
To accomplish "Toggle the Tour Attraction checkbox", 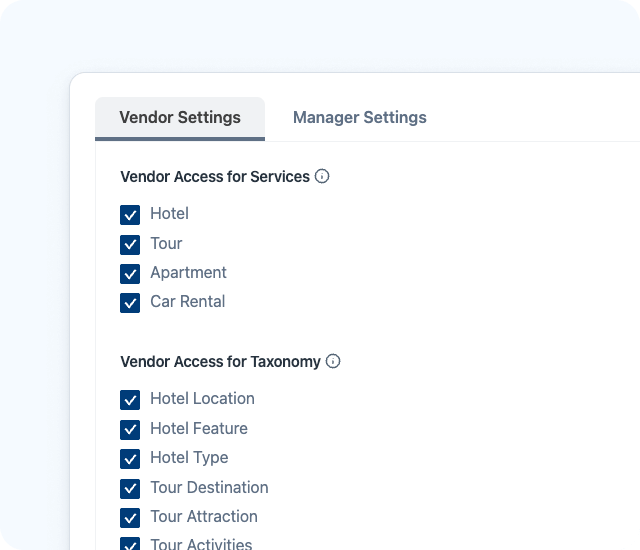I will pos(130,517).
